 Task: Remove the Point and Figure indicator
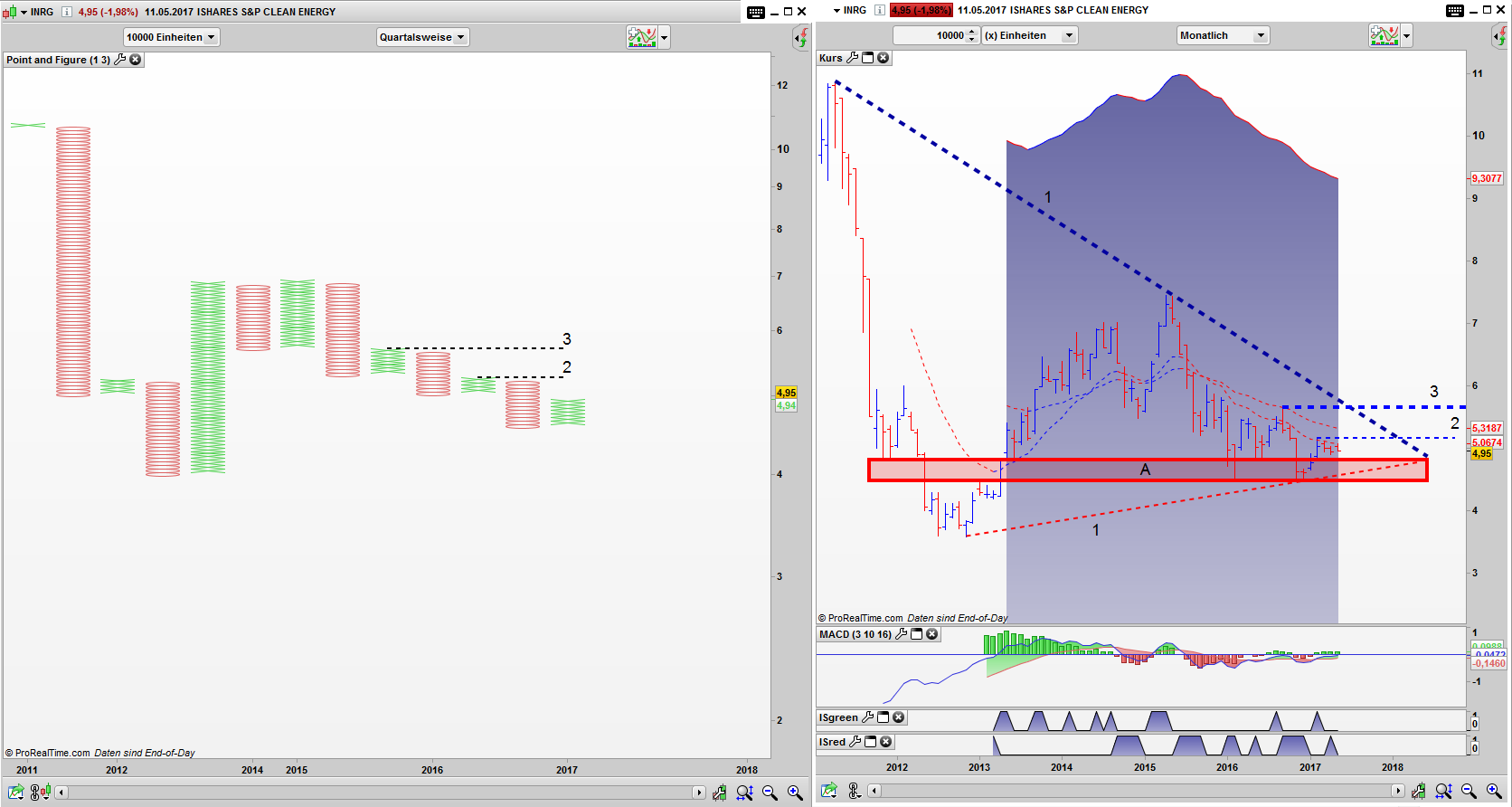pyautogui.click(x=136, y=60)
